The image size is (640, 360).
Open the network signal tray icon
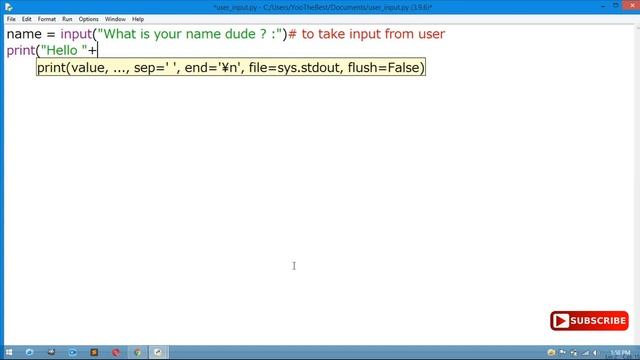(585, 353)
